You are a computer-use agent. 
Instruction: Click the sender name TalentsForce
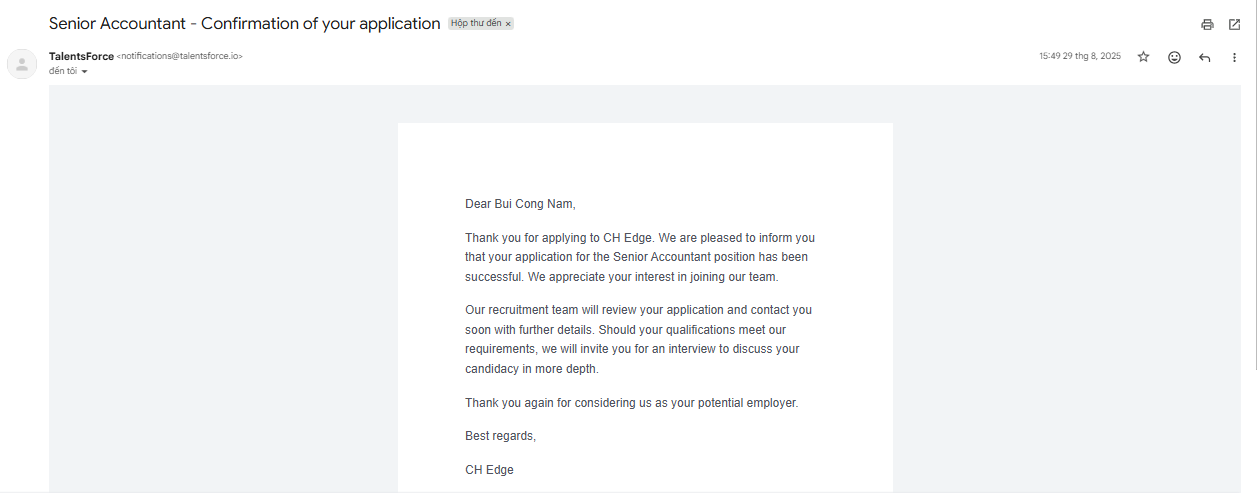pos(81,56)
